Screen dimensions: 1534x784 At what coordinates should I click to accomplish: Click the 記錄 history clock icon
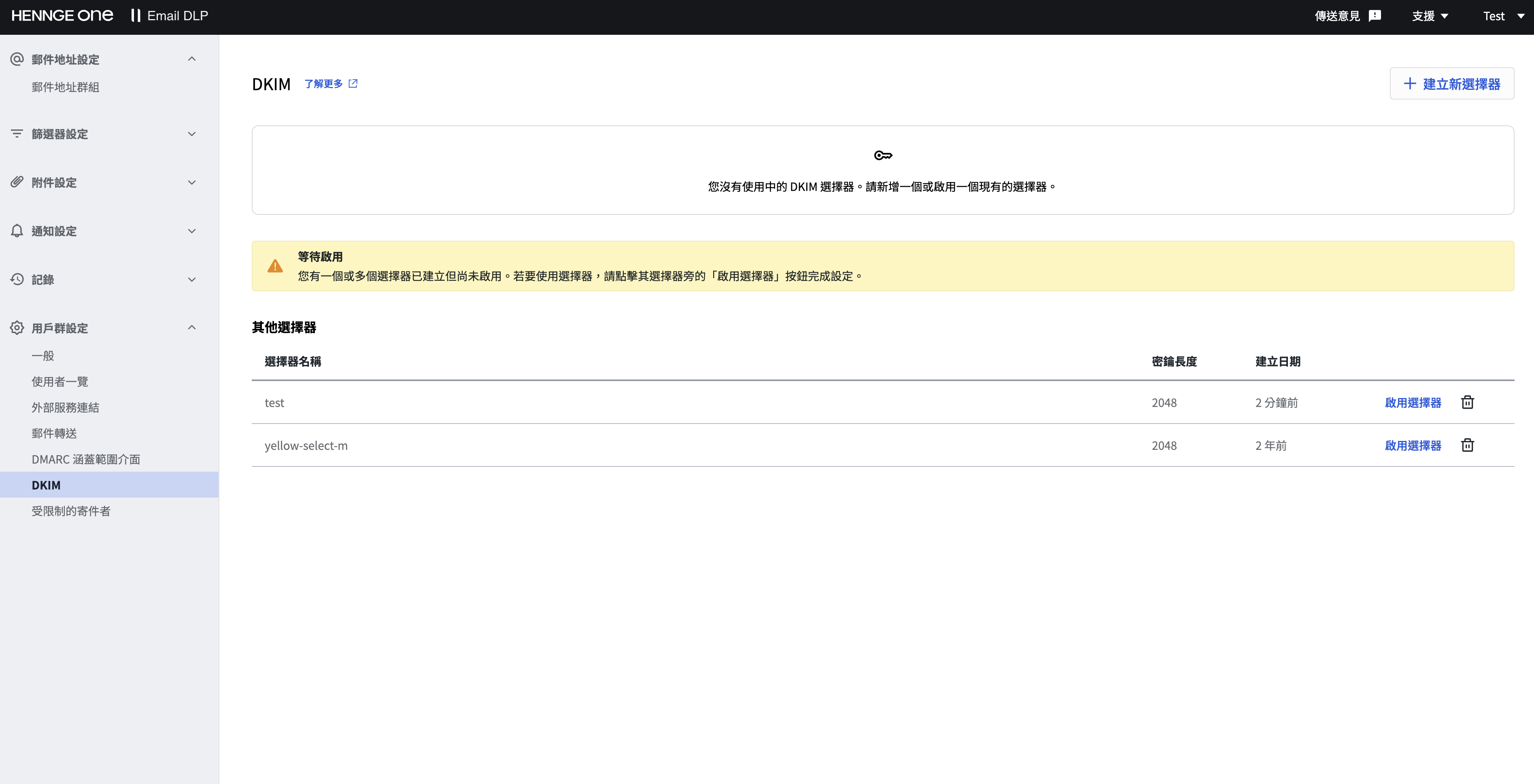[17, 279]
